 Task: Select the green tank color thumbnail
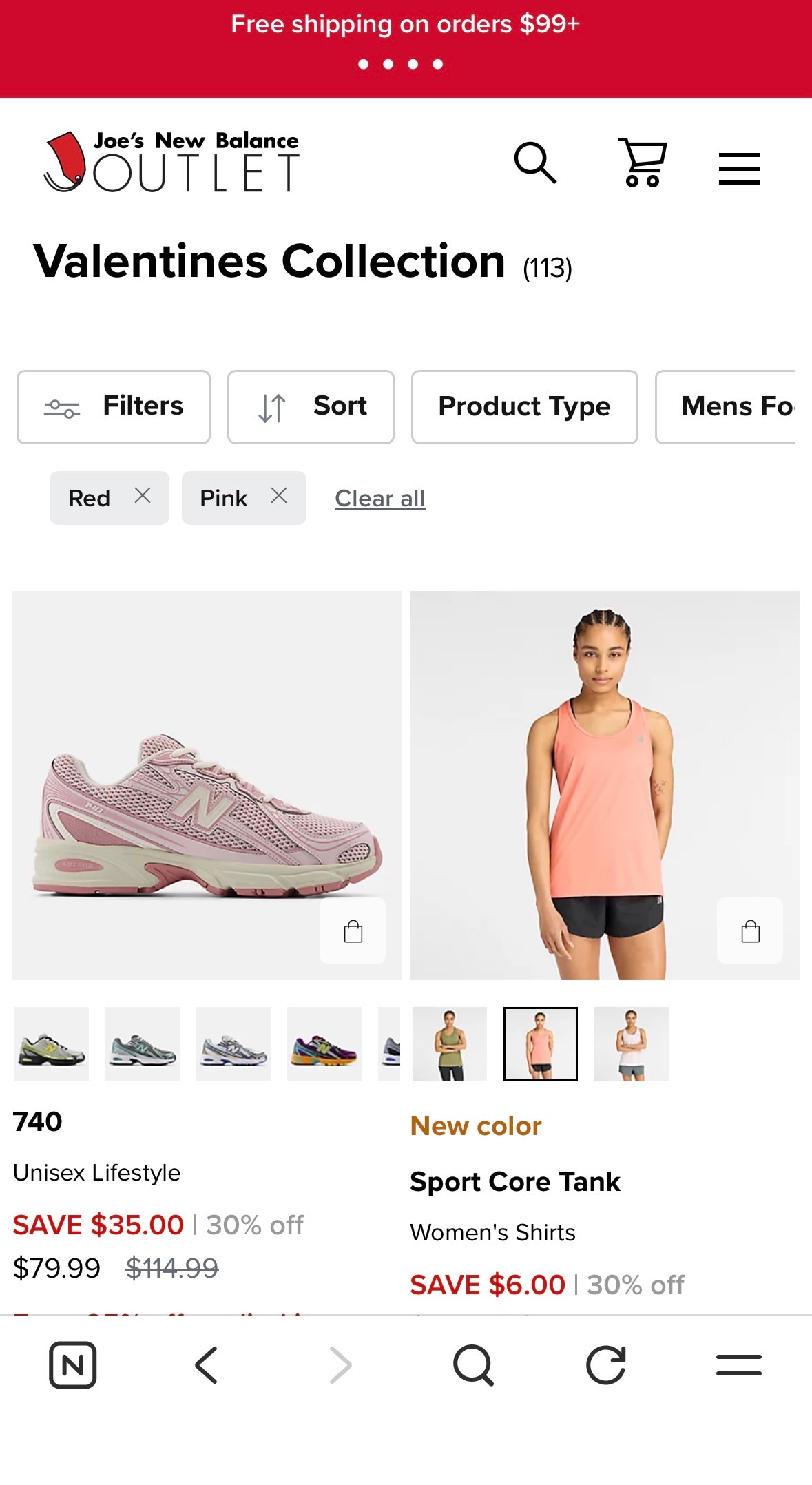450,1044
